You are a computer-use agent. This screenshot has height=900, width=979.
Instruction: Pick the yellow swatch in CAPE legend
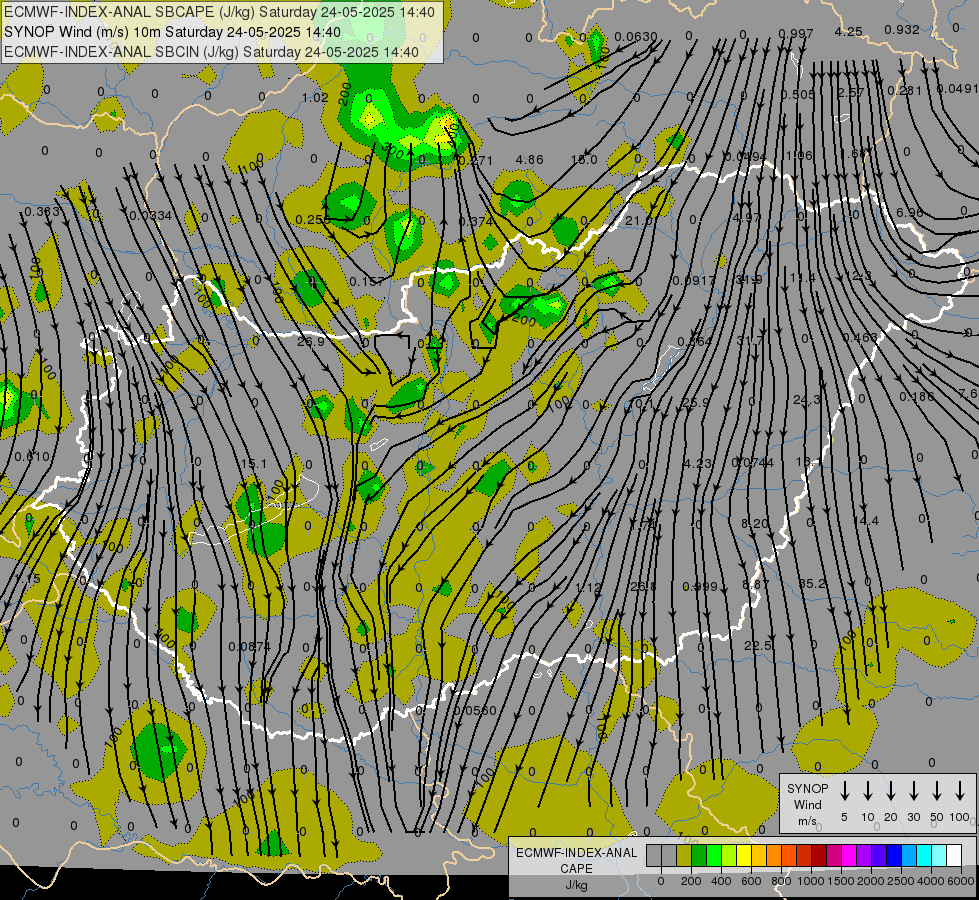[744, 855]
